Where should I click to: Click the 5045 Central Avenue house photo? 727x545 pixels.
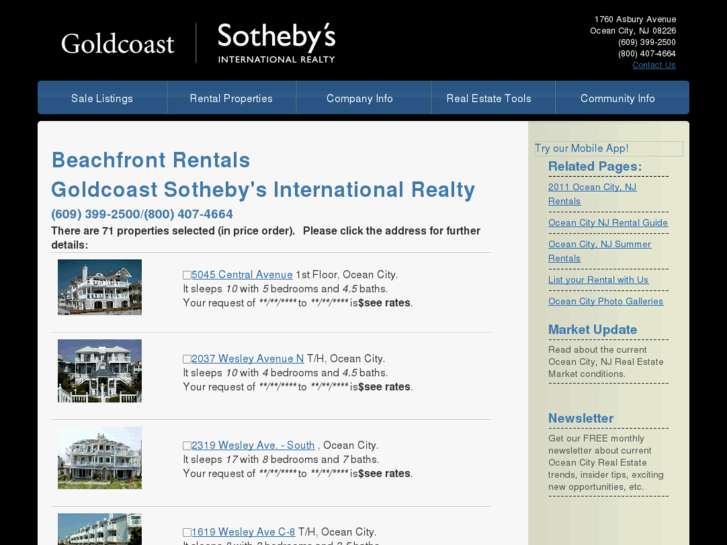[x=100, y=287]
